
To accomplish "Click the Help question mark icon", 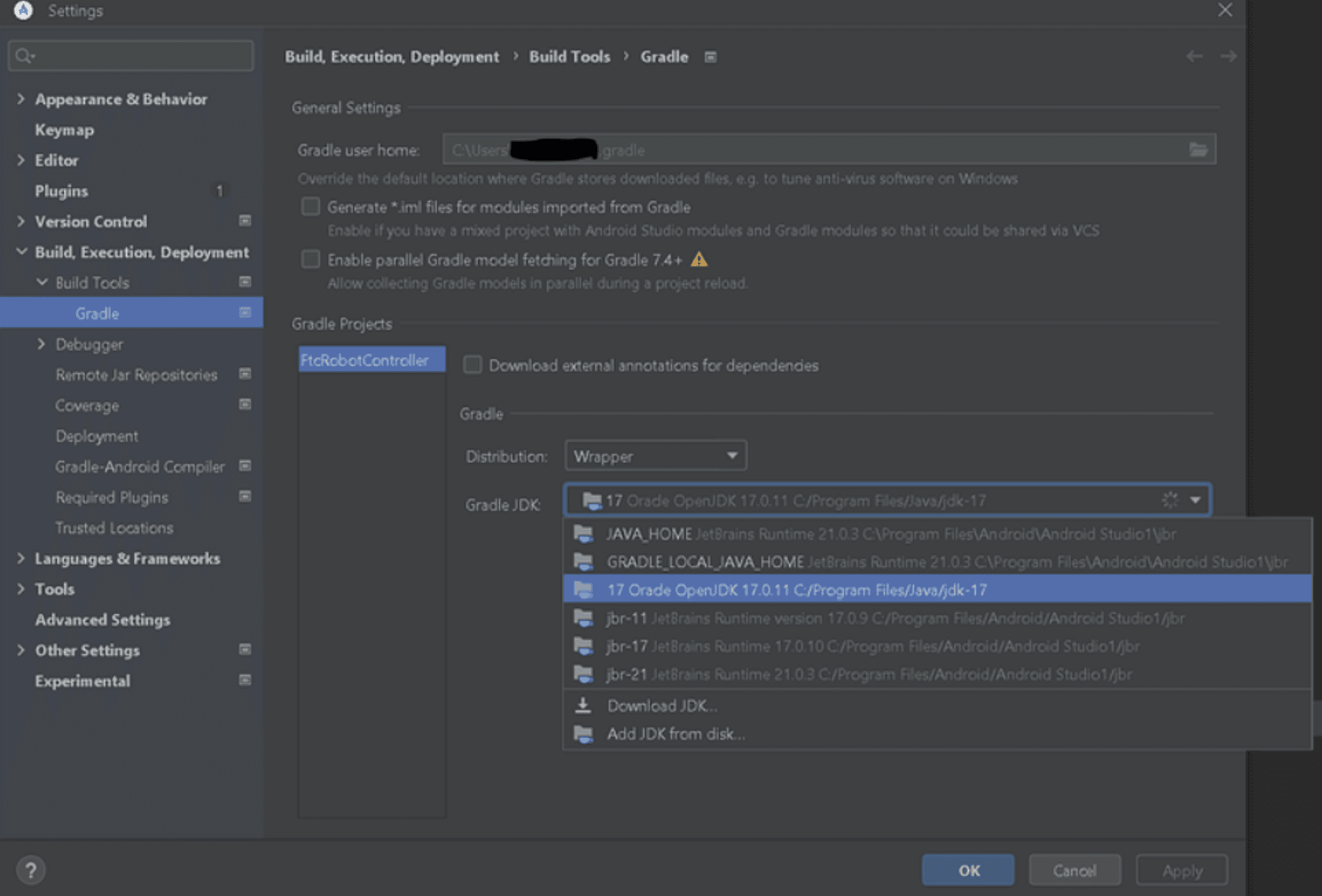I will [30, 870].
